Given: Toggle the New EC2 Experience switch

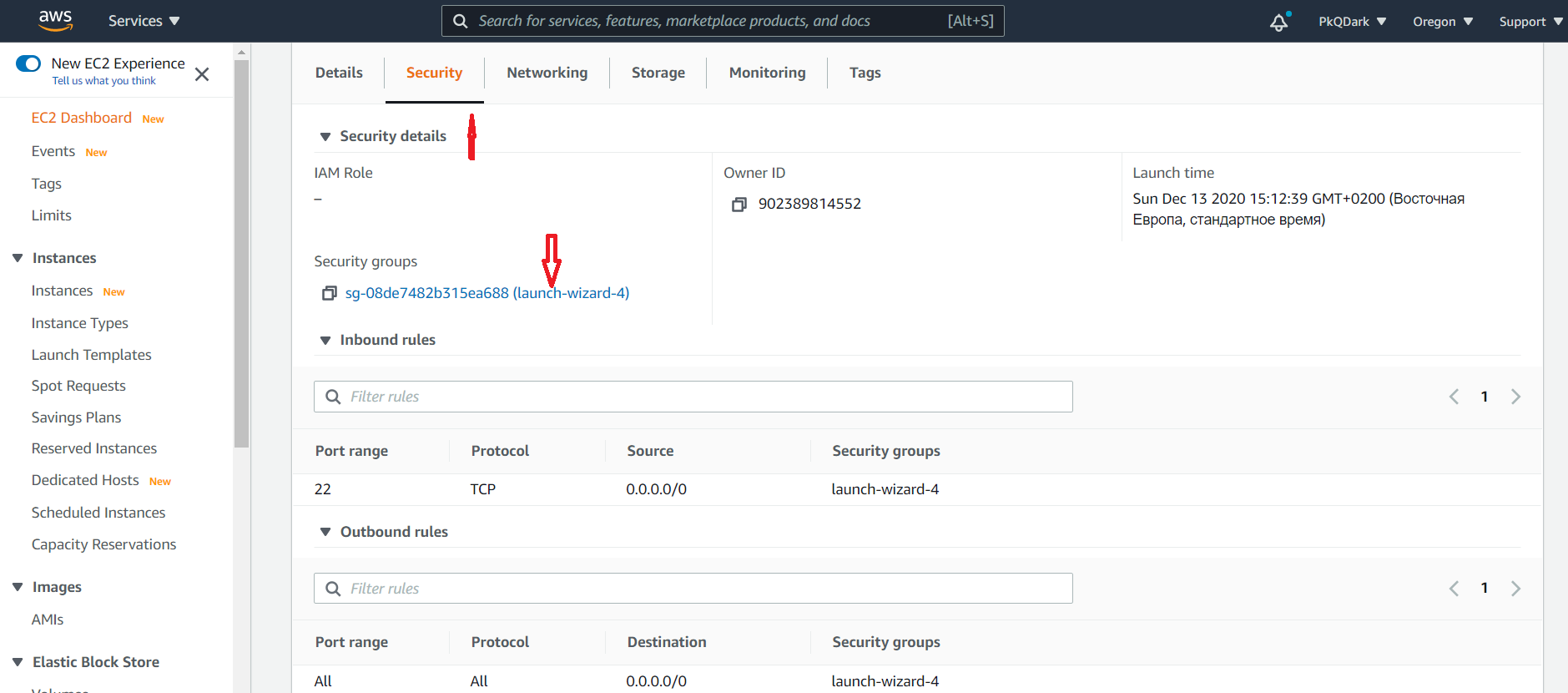Looking at the screenshot, I should click(28, 63).
